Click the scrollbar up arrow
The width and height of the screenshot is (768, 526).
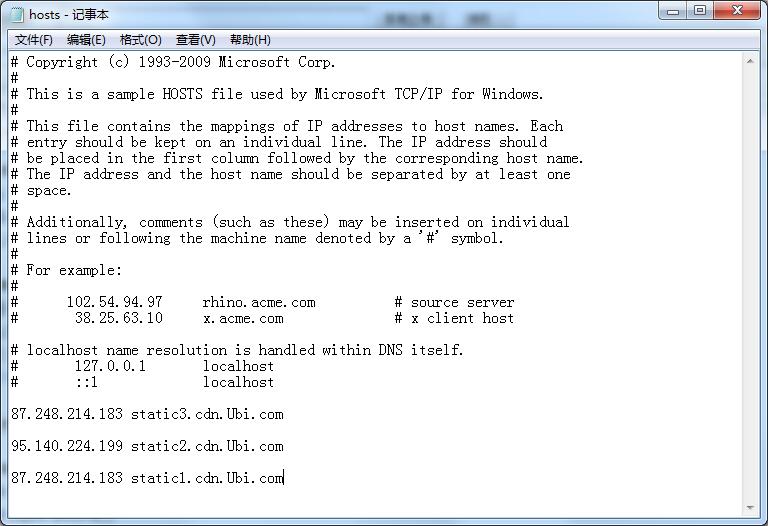(x=750, y=61)
